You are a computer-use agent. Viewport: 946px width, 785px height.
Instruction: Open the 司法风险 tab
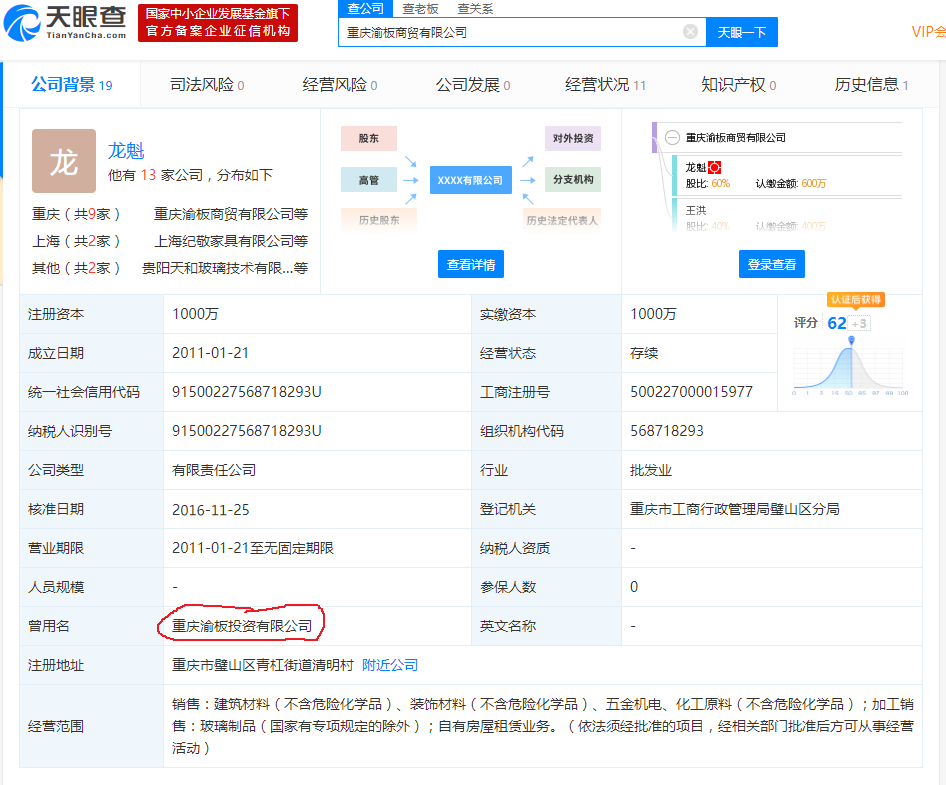[x=207, y=85]
